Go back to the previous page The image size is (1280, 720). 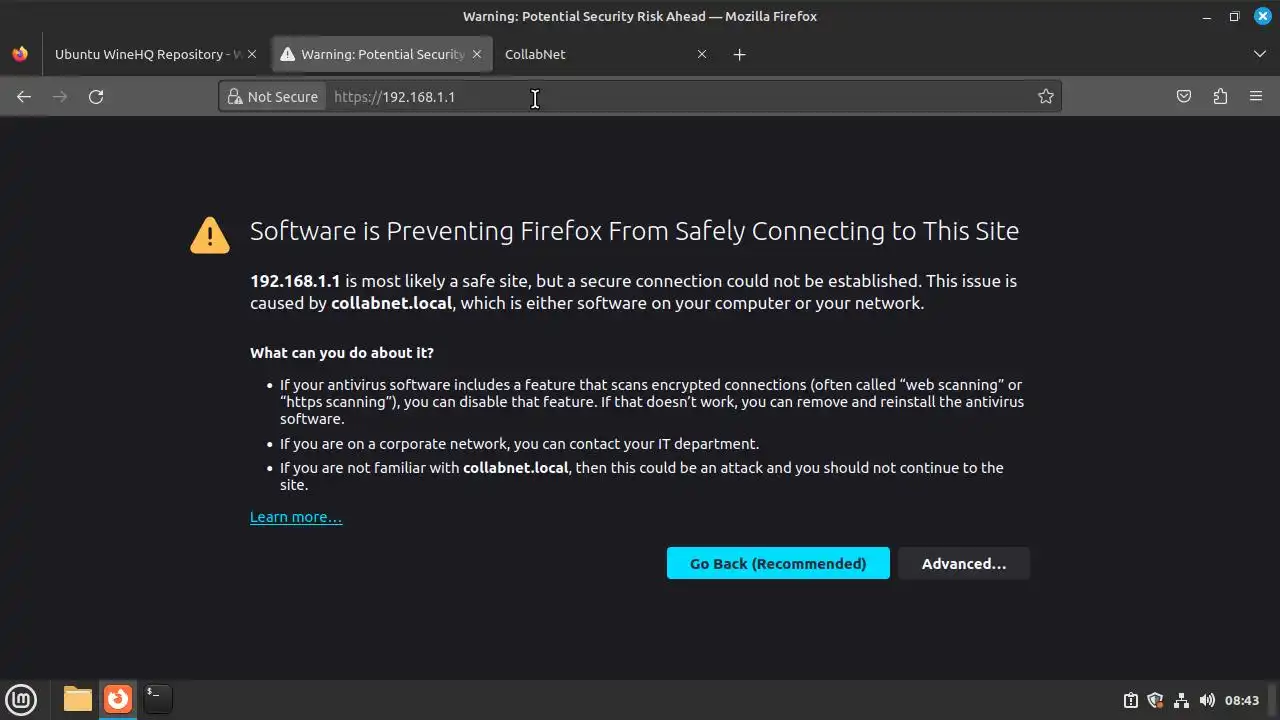24,97
